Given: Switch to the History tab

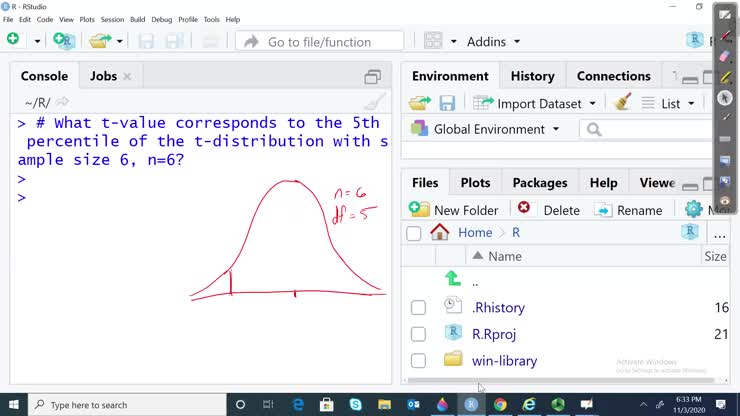Looking at the screenshot, I should pos(532,76).
